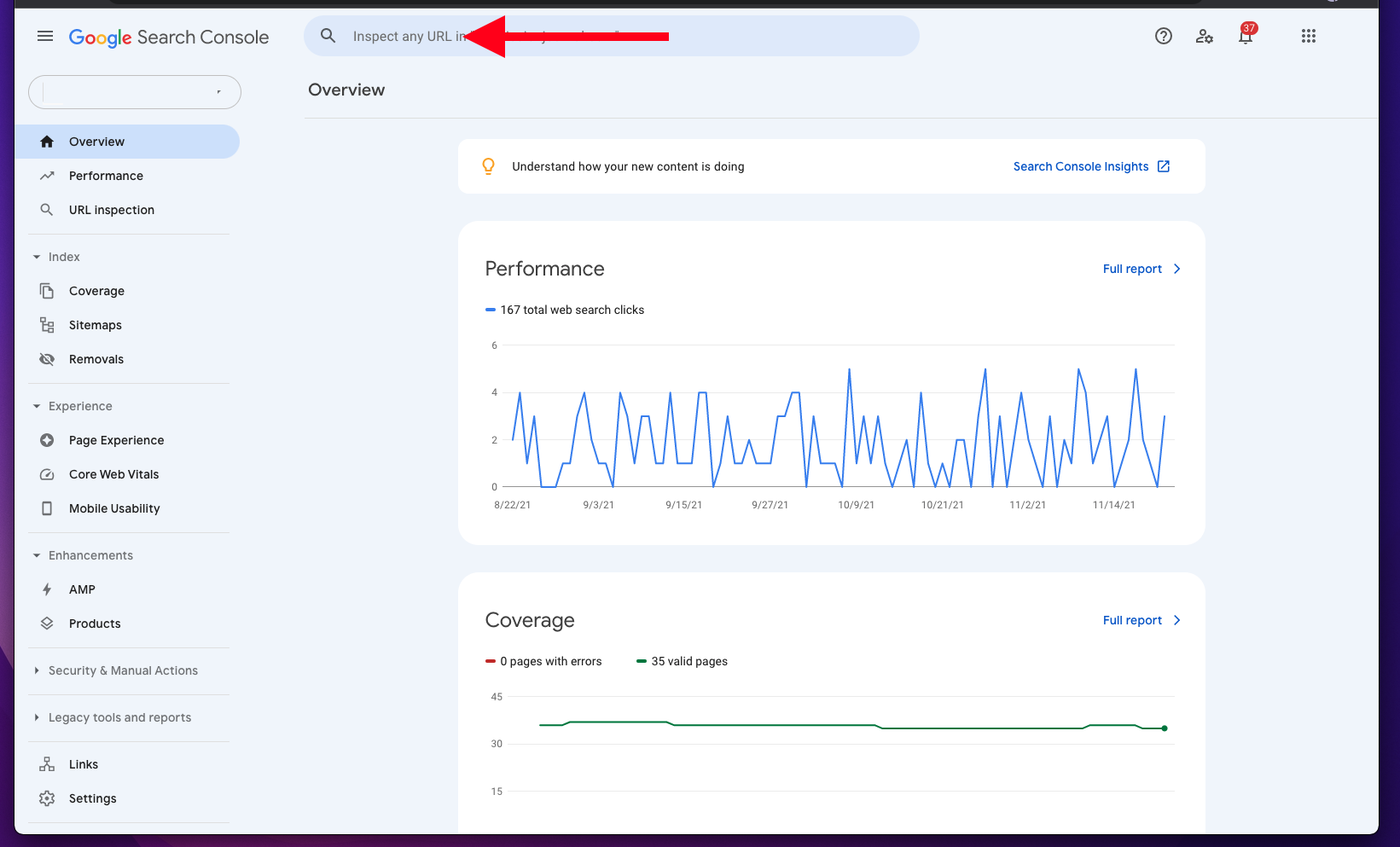The width and height of the screenshot is (1400, 847).
Task: Open the hamburger main menu
Action: pyautogui.click(x=45, y=36)
